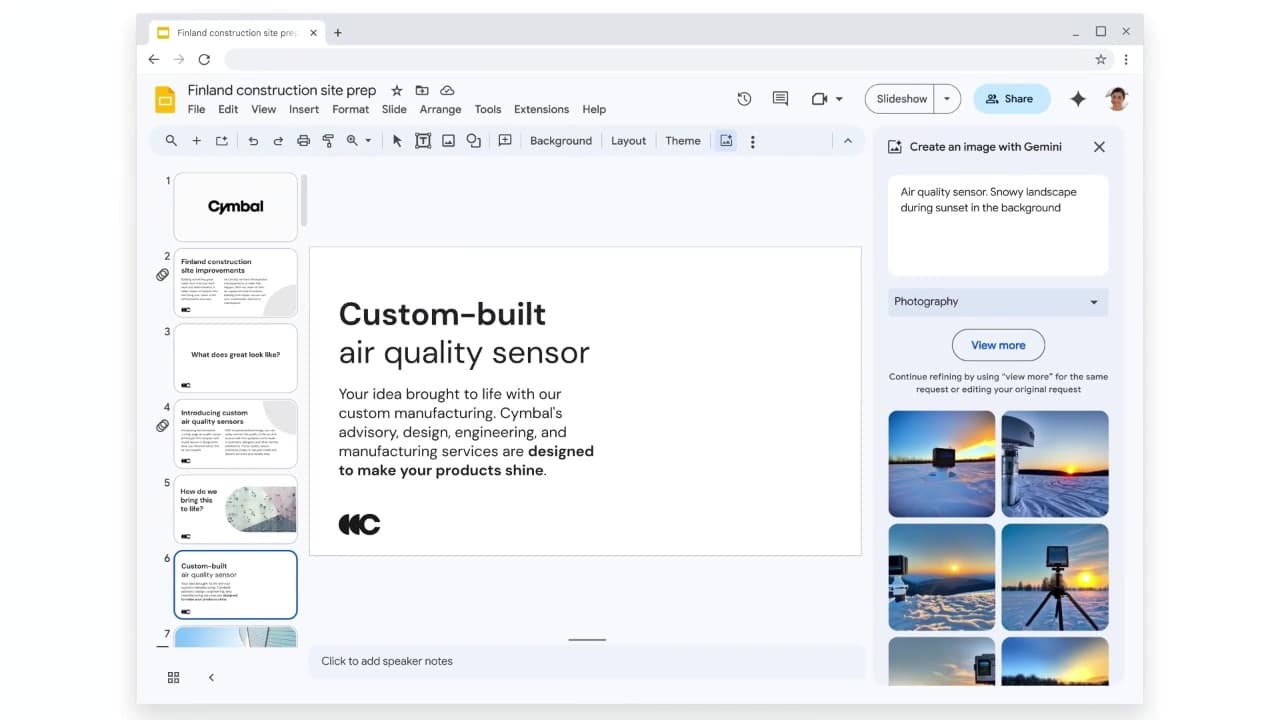Screen dimensions: 1280x720
Task: Add a comment from the toolbar
Action: [x=505, y=141]
